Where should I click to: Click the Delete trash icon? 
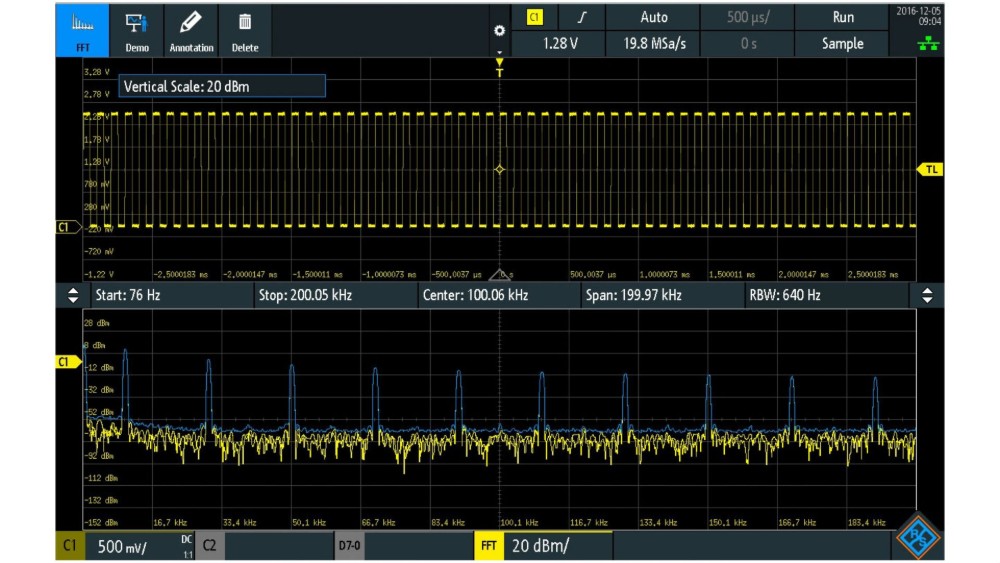pyautogui.click(x=245, y=31)
